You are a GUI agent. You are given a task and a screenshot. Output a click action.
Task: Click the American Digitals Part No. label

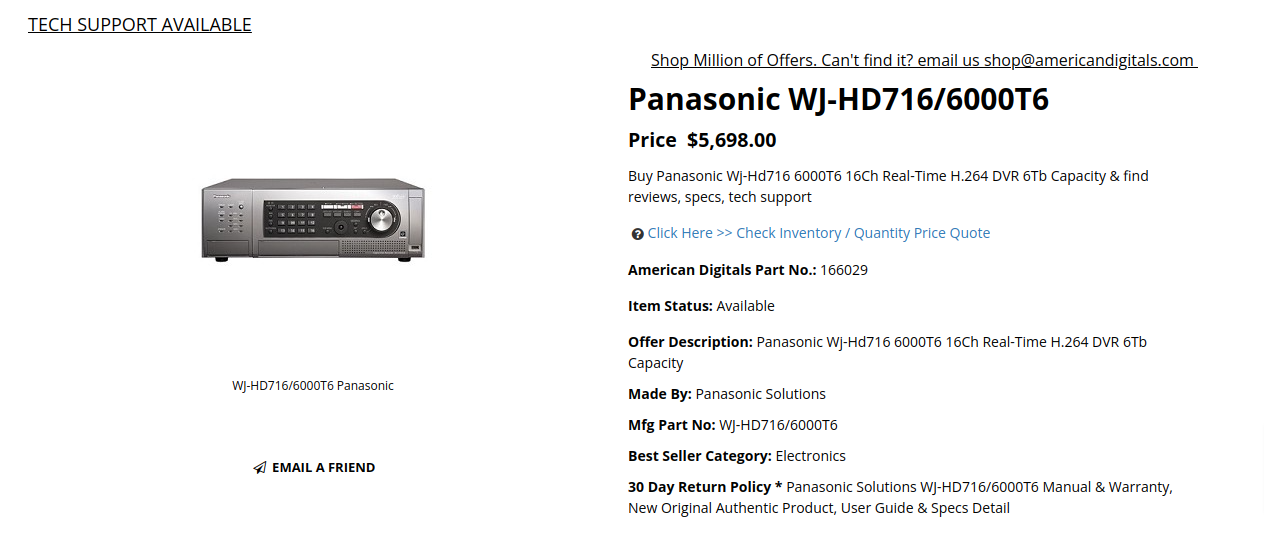tap(722, 270)
